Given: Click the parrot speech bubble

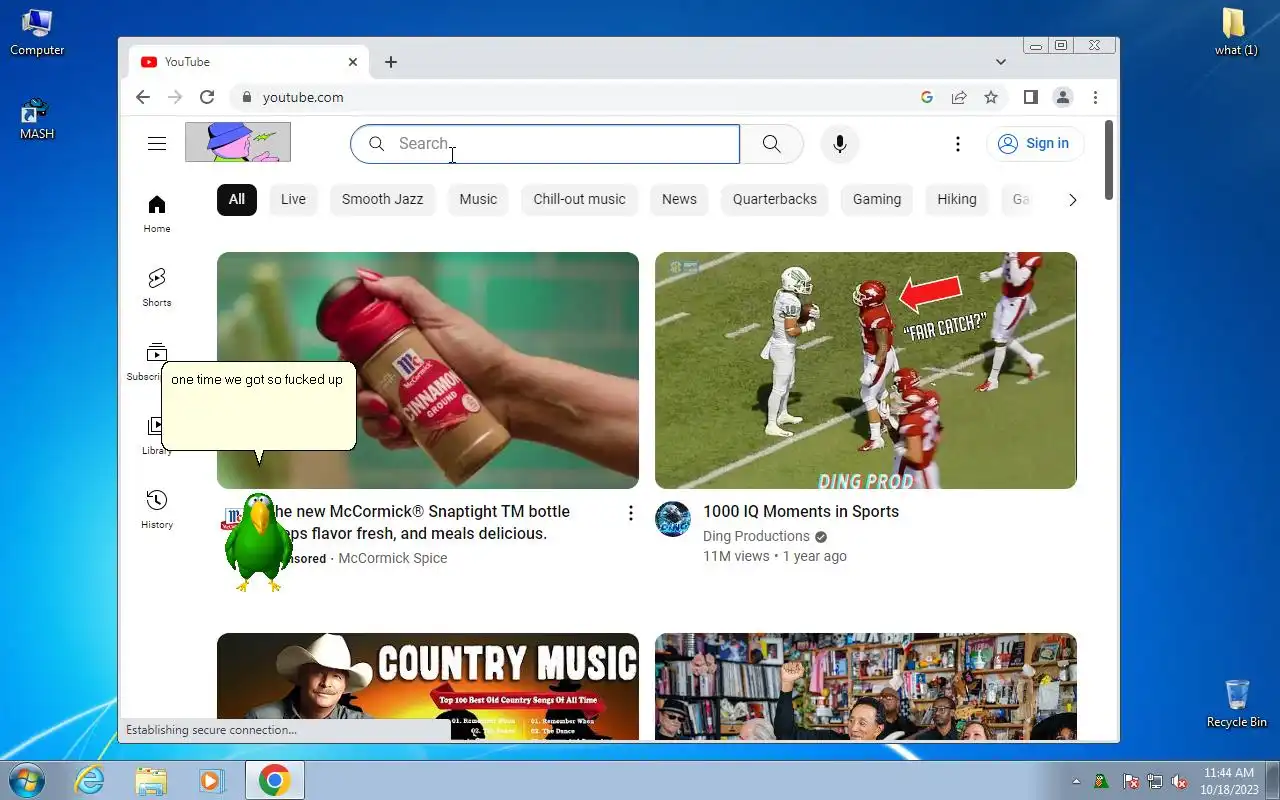Looking at the screenshot, I should [x=258, y=407].
